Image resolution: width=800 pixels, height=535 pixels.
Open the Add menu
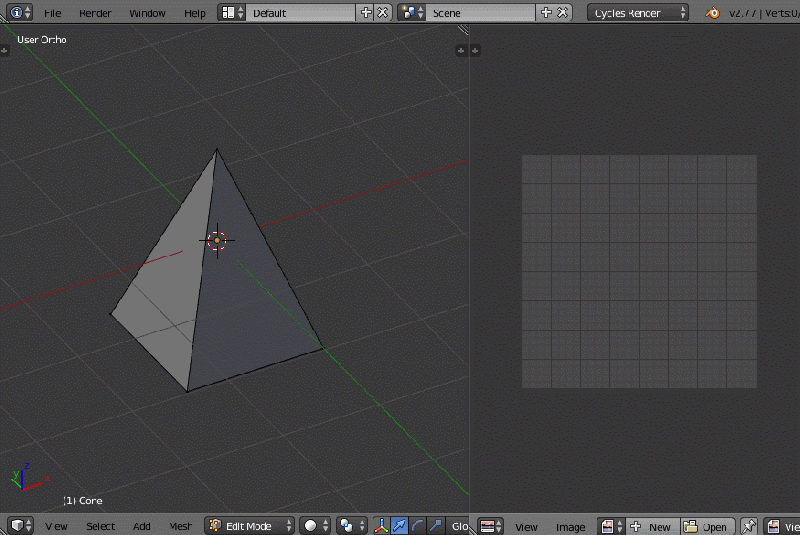[141, 526]
